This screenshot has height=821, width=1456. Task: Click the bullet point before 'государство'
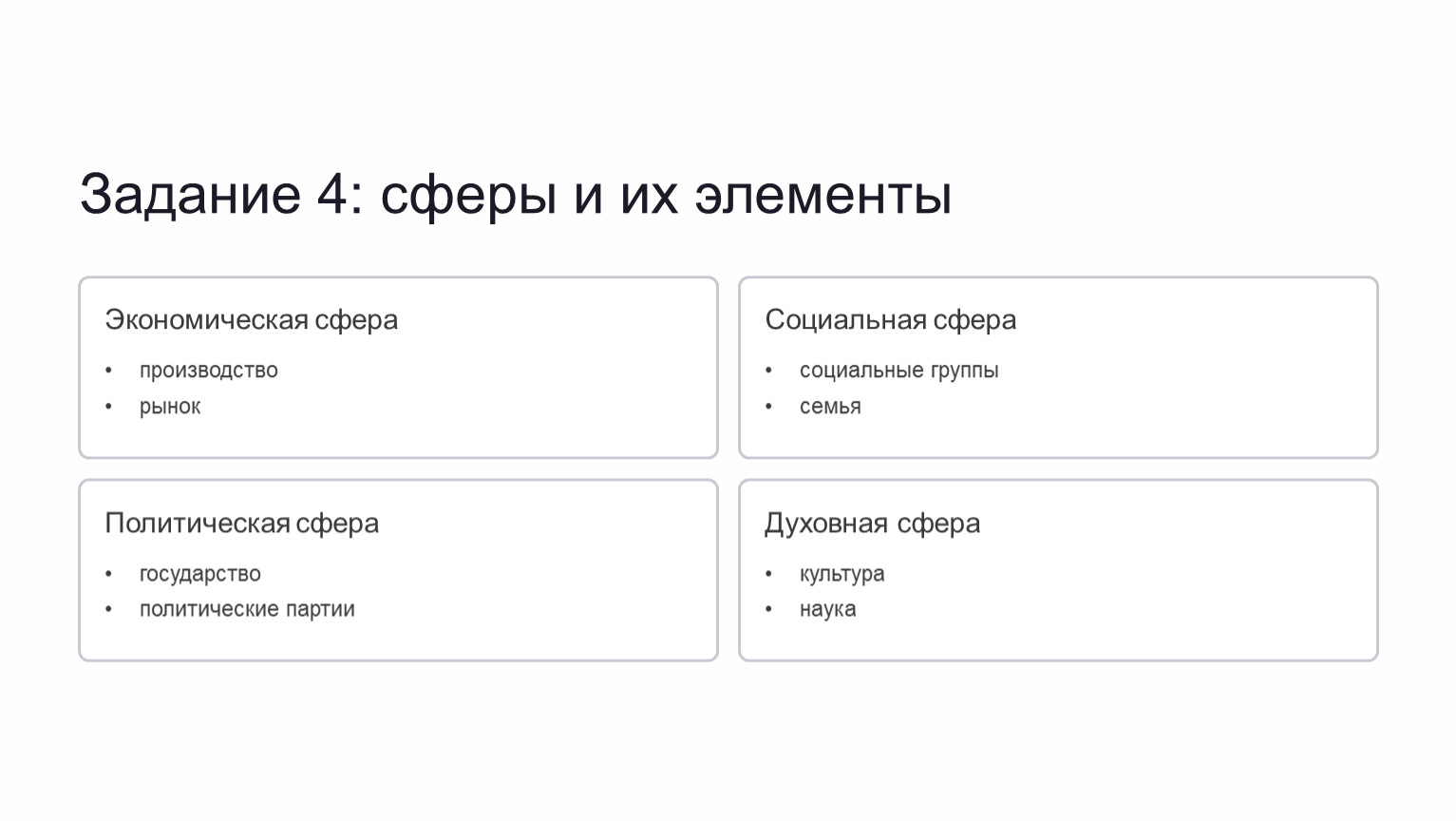coord(109,574)
